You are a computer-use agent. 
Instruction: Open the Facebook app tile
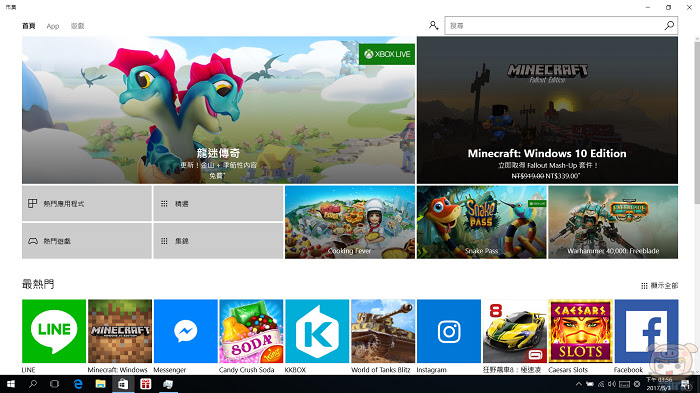(x=646, y=331)
